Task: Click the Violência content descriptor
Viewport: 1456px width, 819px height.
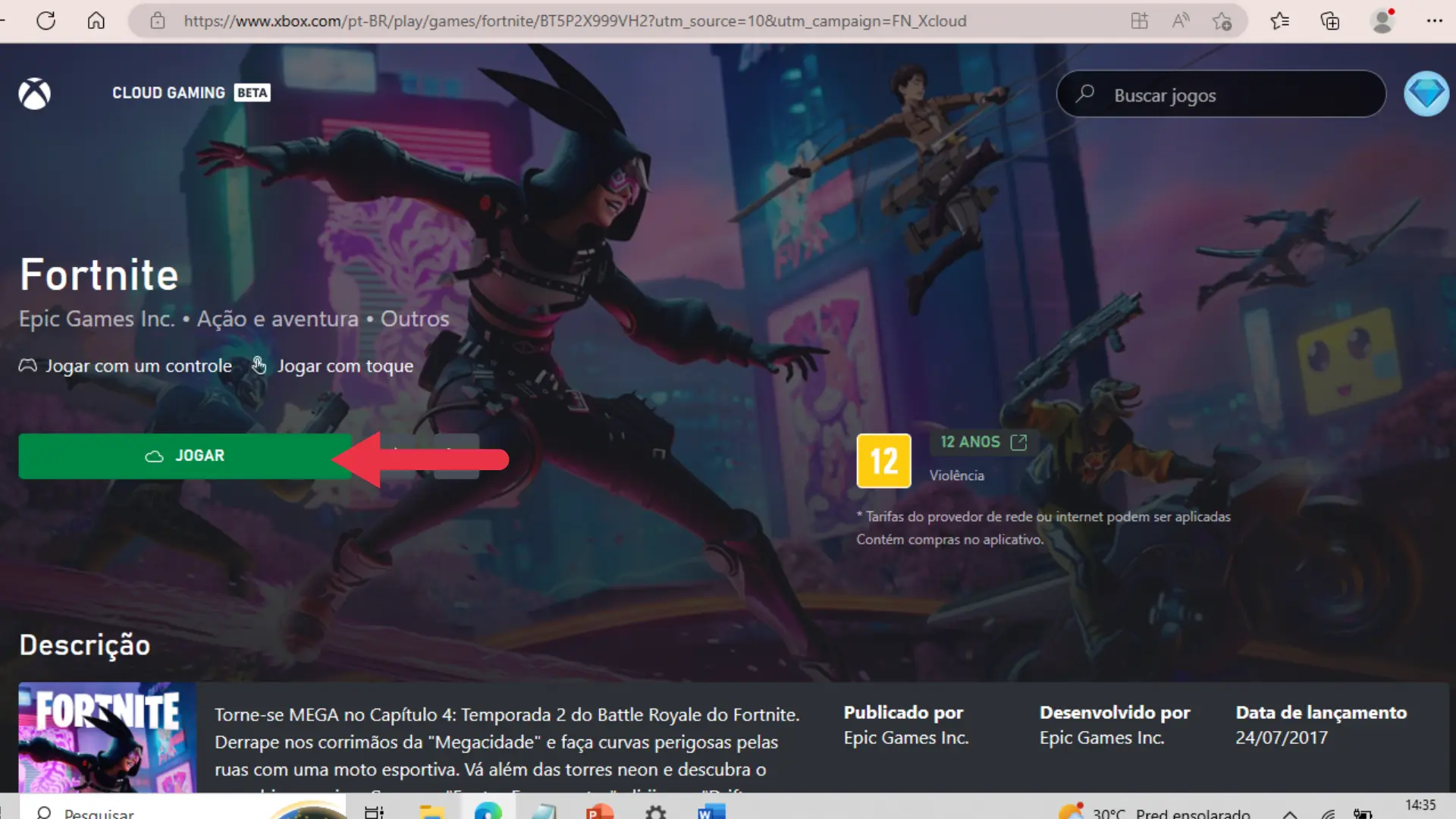Action: [x=957, y=475]
